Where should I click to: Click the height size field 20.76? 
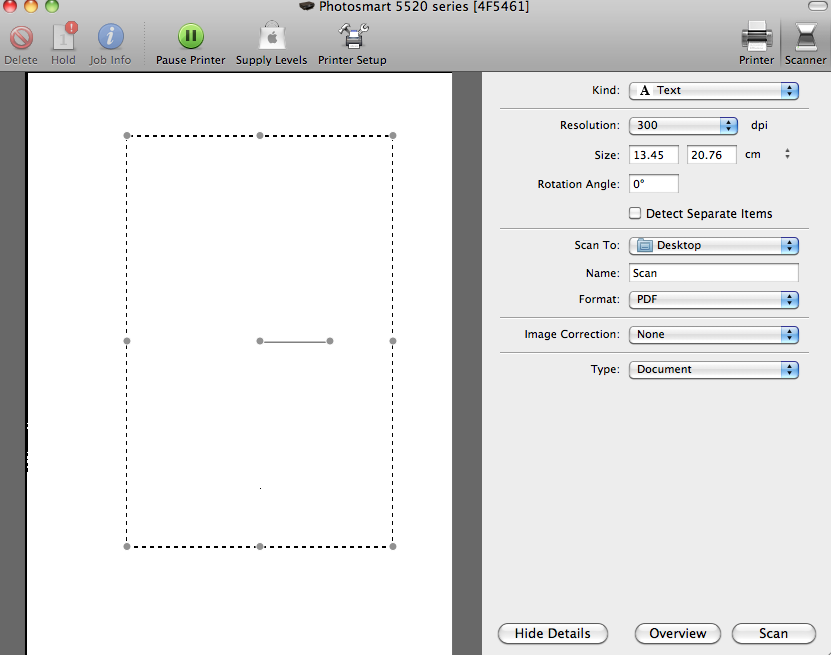[711, 155]
